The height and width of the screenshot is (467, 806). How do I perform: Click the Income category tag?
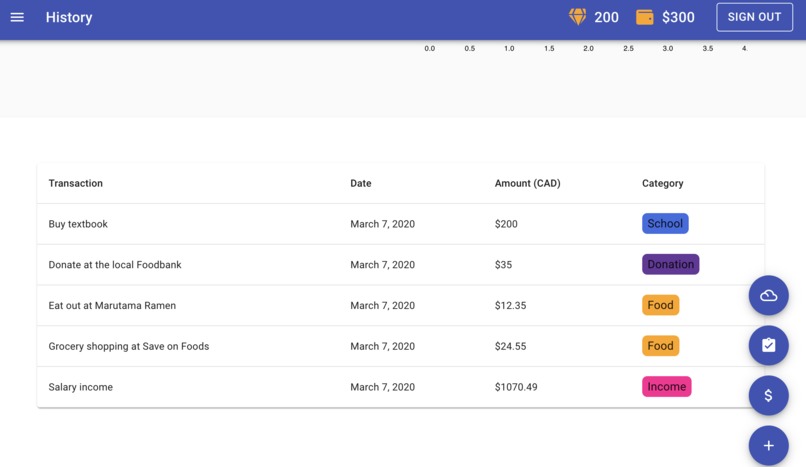(666, 386)
